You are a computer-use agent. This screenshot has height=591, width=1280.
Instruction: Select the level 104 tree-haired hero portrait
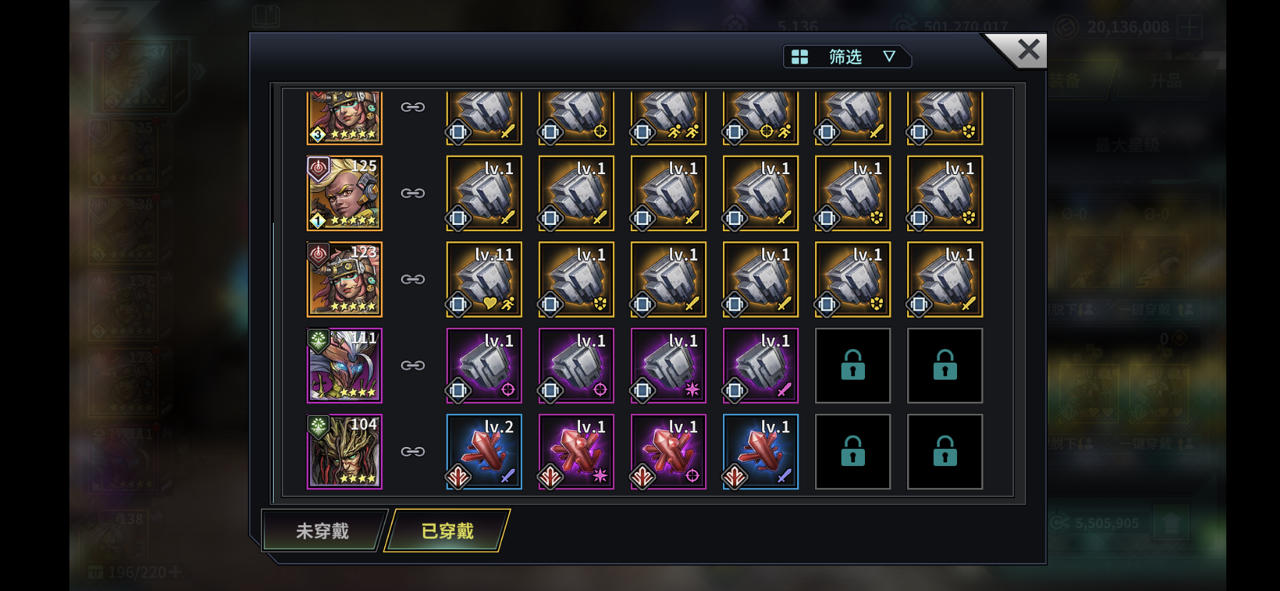(344, 451)
